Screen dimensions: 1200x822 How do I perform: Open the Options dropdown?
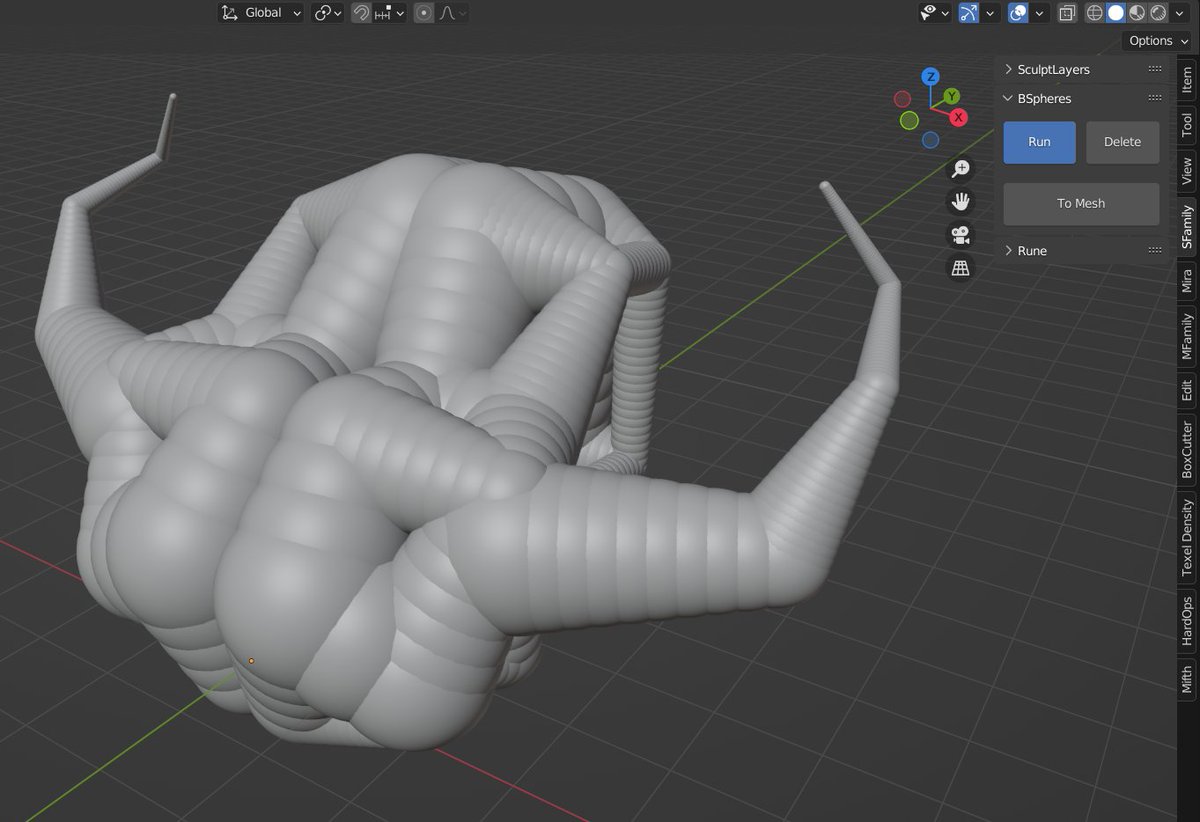[x=1159, y=41]
